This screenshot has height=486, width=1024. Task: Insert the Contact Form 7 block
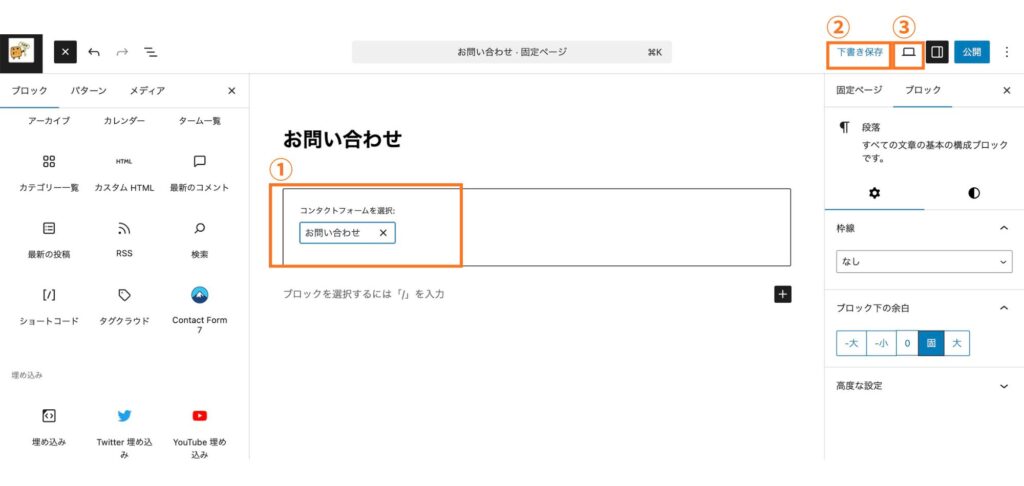click(199, 296)
